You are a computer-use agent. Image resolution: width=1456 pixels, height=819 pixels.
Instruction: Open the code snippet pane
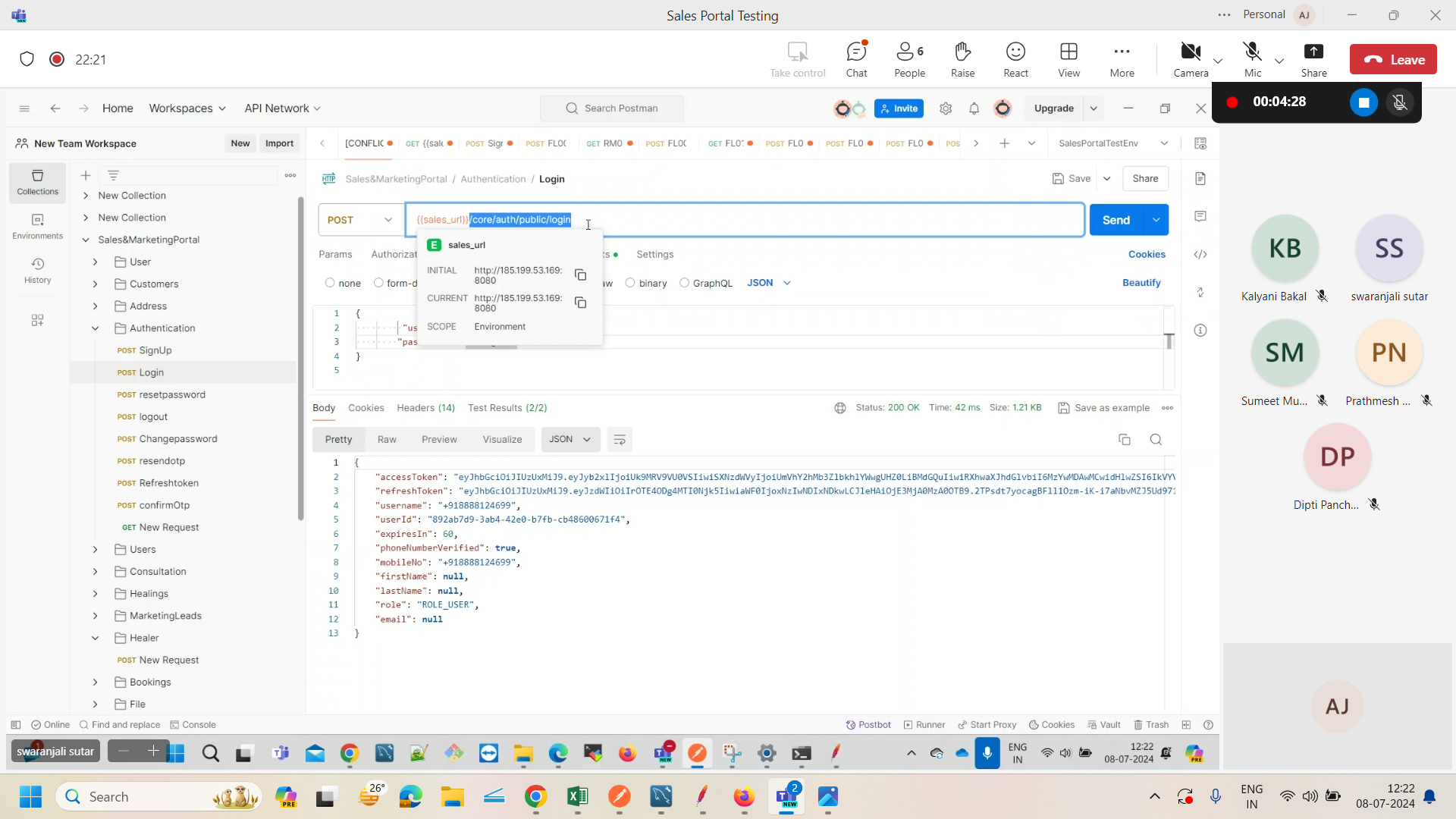point(1200,254)
